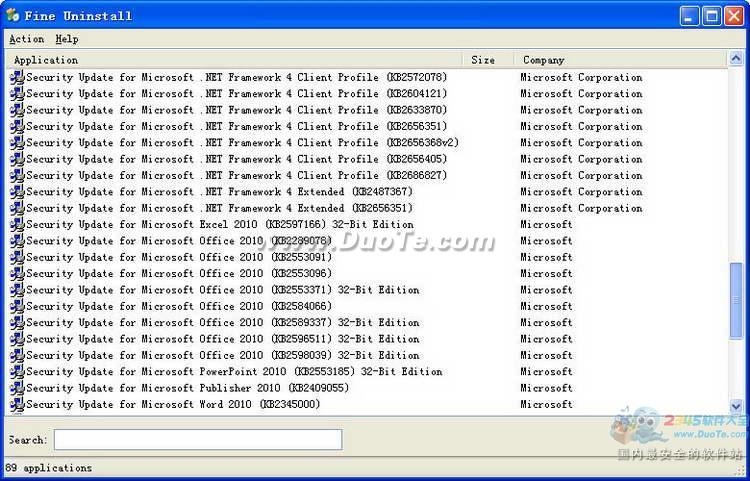Image resolution: width=750 pixels, height=481 pixels.
Task: Click icon of Office 2010 (KB2553371) entry
Action: click(17, 290)
